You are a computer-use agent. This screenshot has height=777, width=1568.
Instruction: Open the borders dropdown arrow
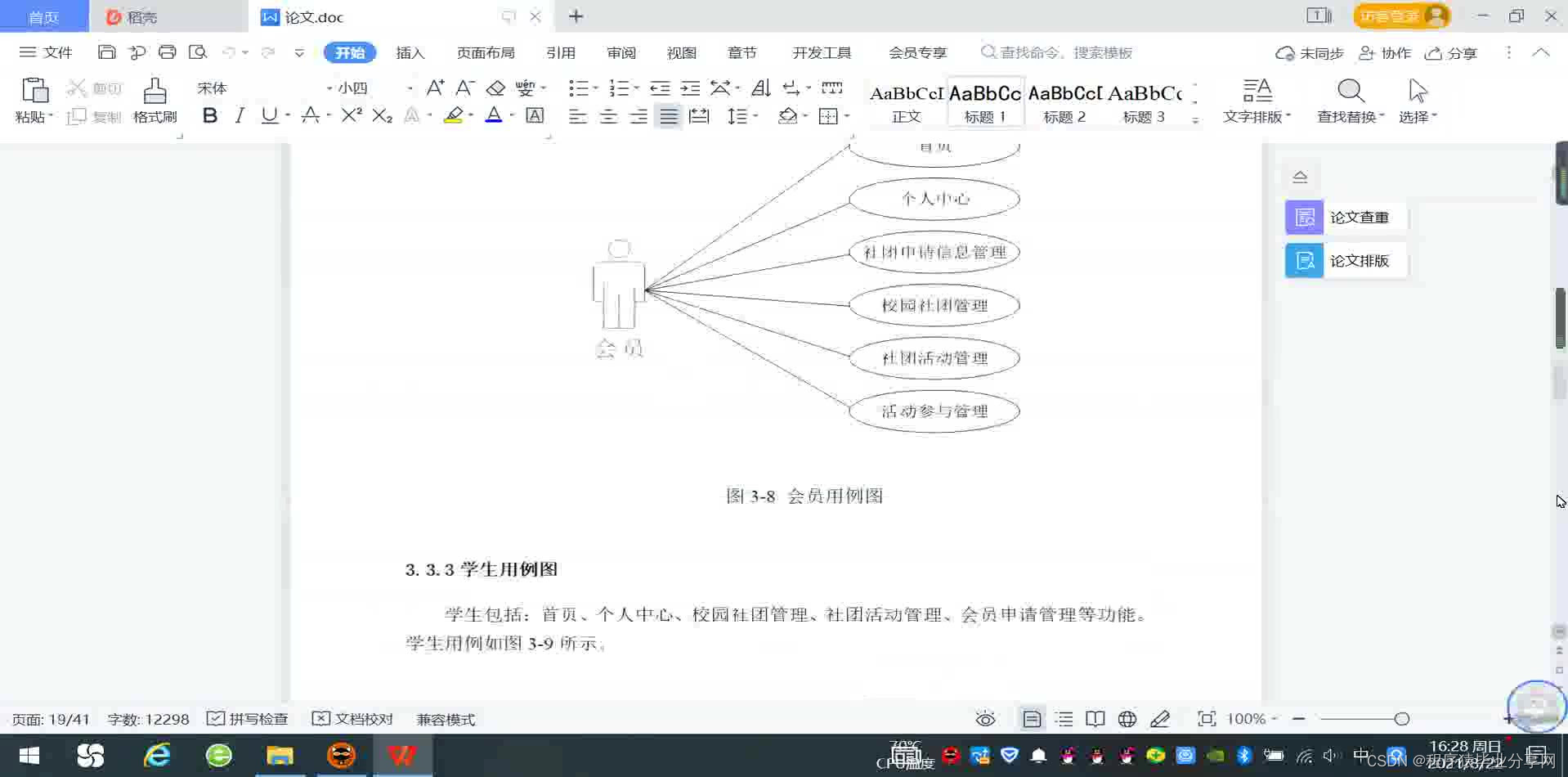point(847,116)
